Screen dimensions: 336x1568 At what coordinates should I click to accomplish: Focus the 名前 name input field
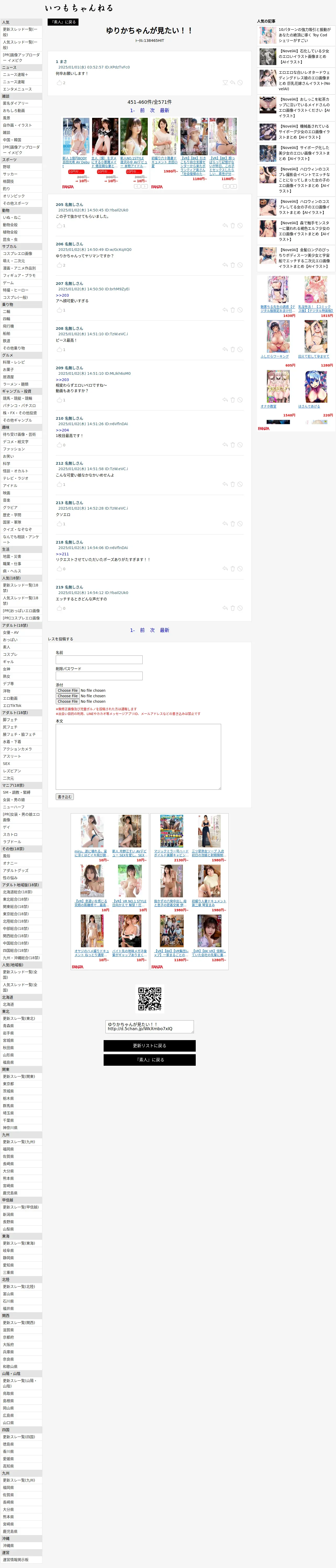99,660
